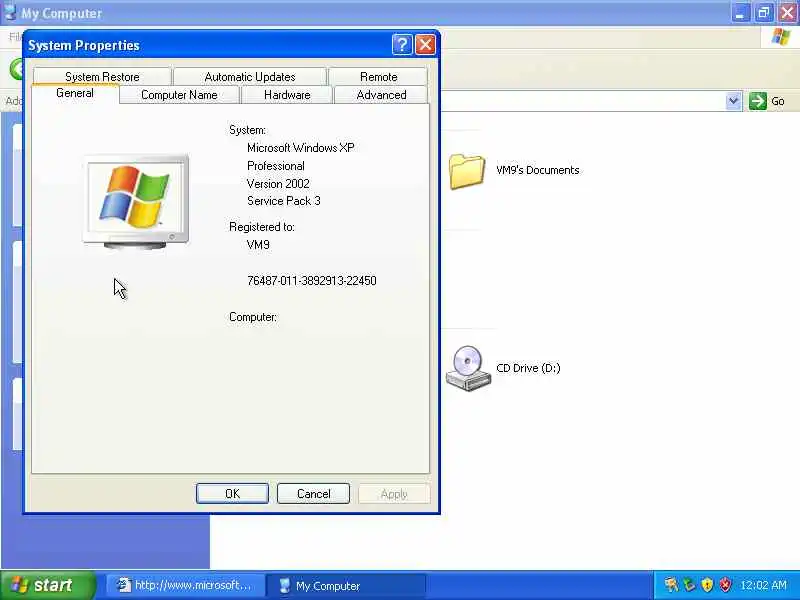Go to the Advanced tab
The width and height of the screenshot is (800, 600).
point(381,95)
